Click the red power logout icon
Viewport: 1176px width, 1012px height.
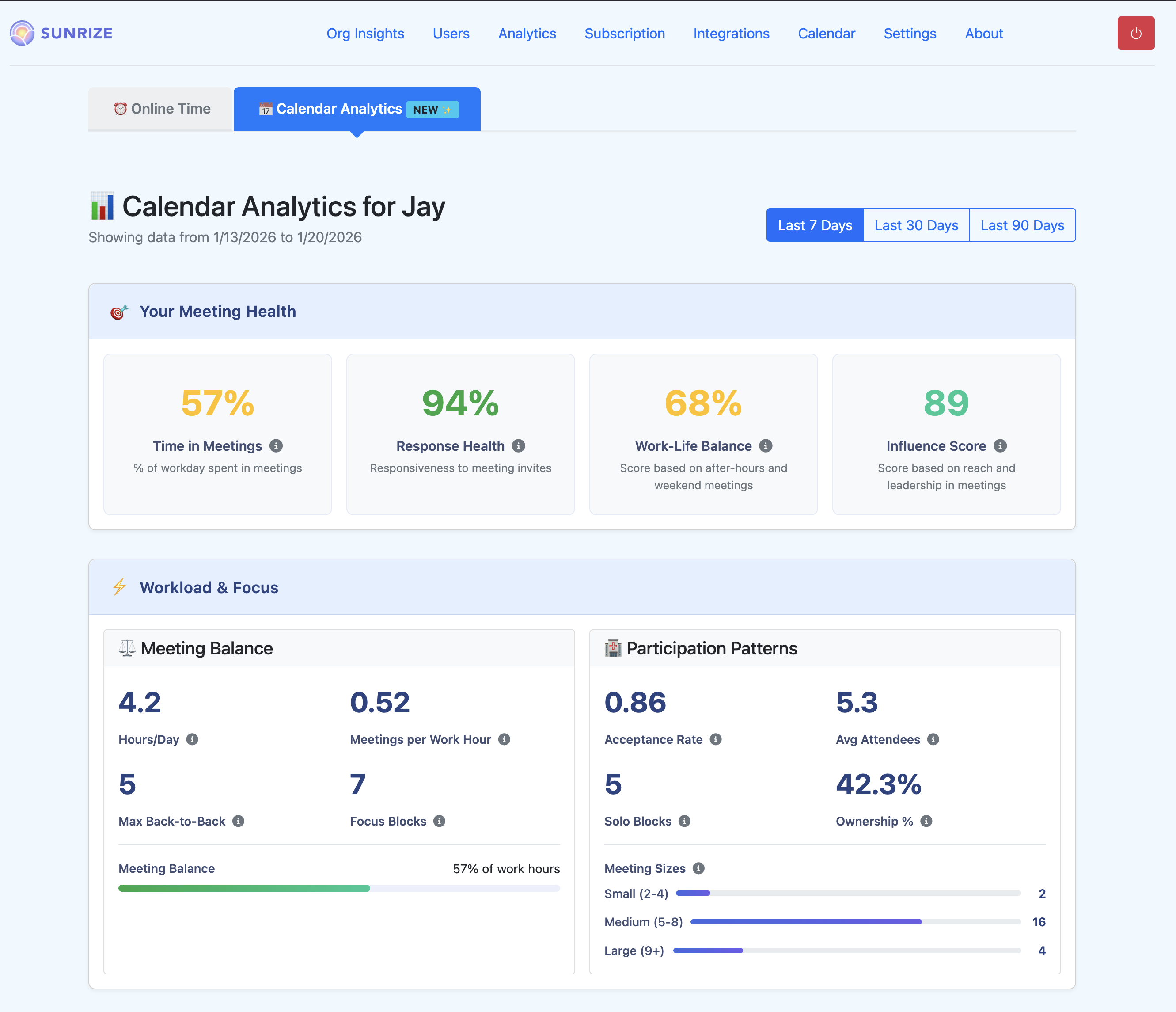(1136, 33)
